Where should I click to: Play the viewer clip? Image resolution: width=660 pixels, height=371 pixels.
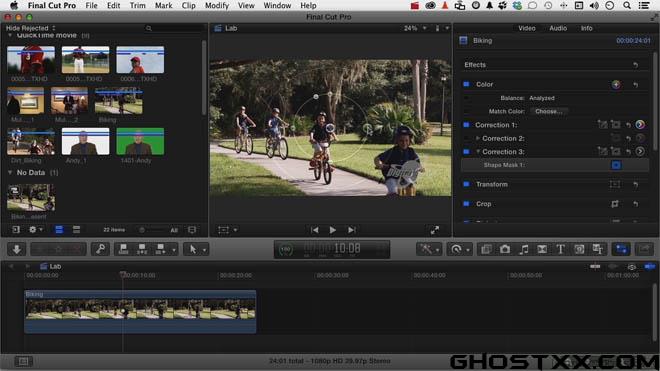click(333, 230)
